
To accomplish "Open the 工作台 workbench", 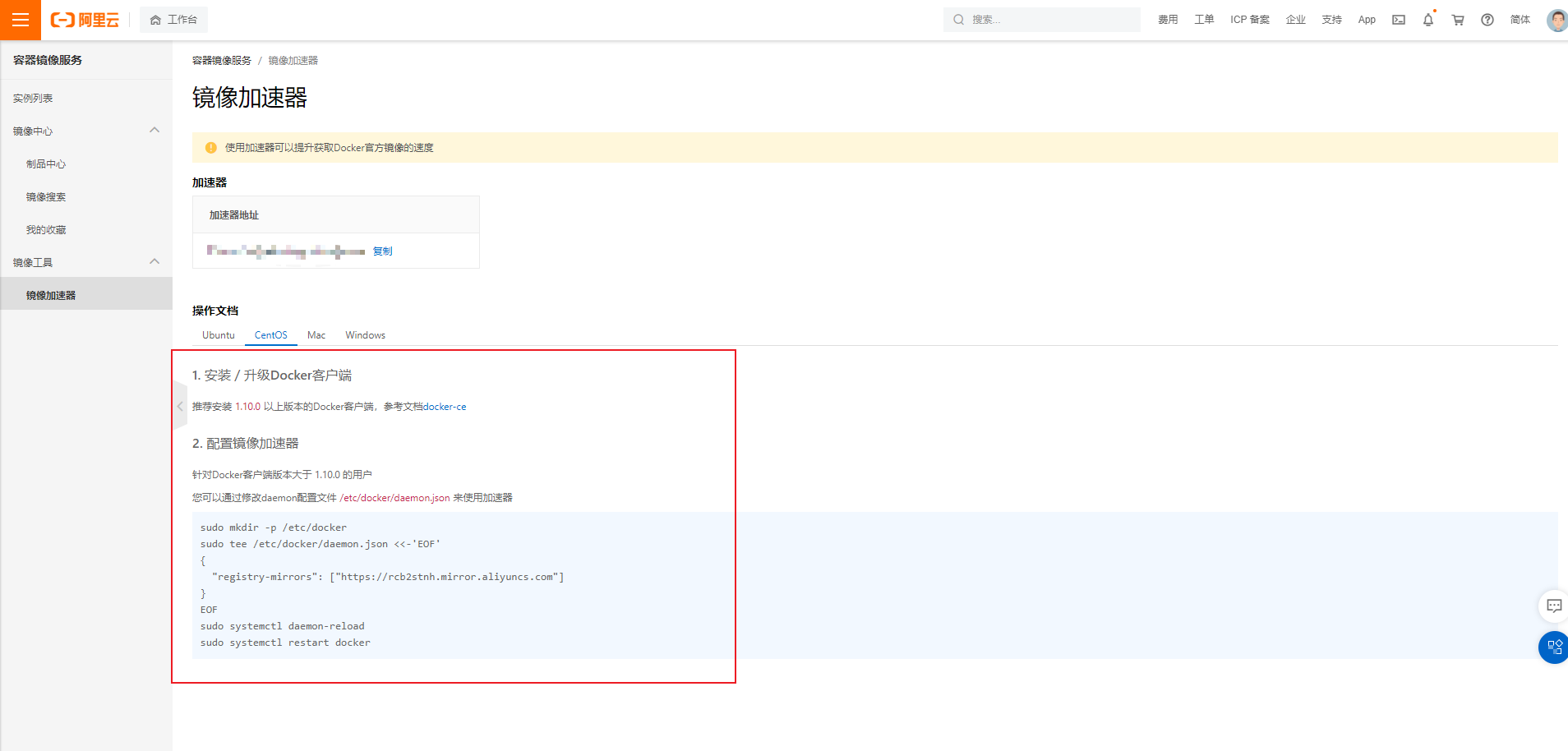I will [x=173, y=20].
